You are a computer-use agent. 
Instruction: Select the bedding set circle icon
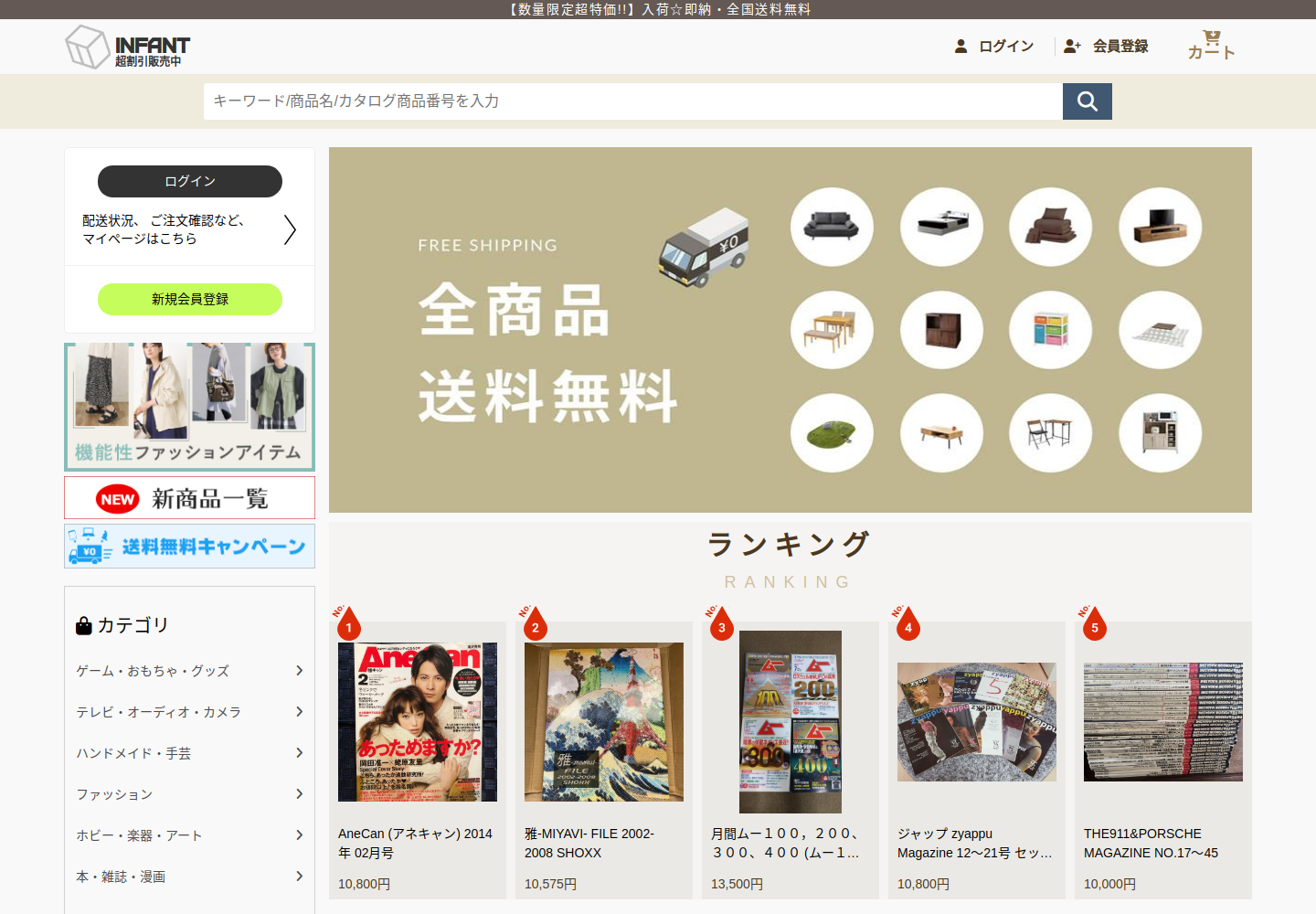pos(1051,227)
